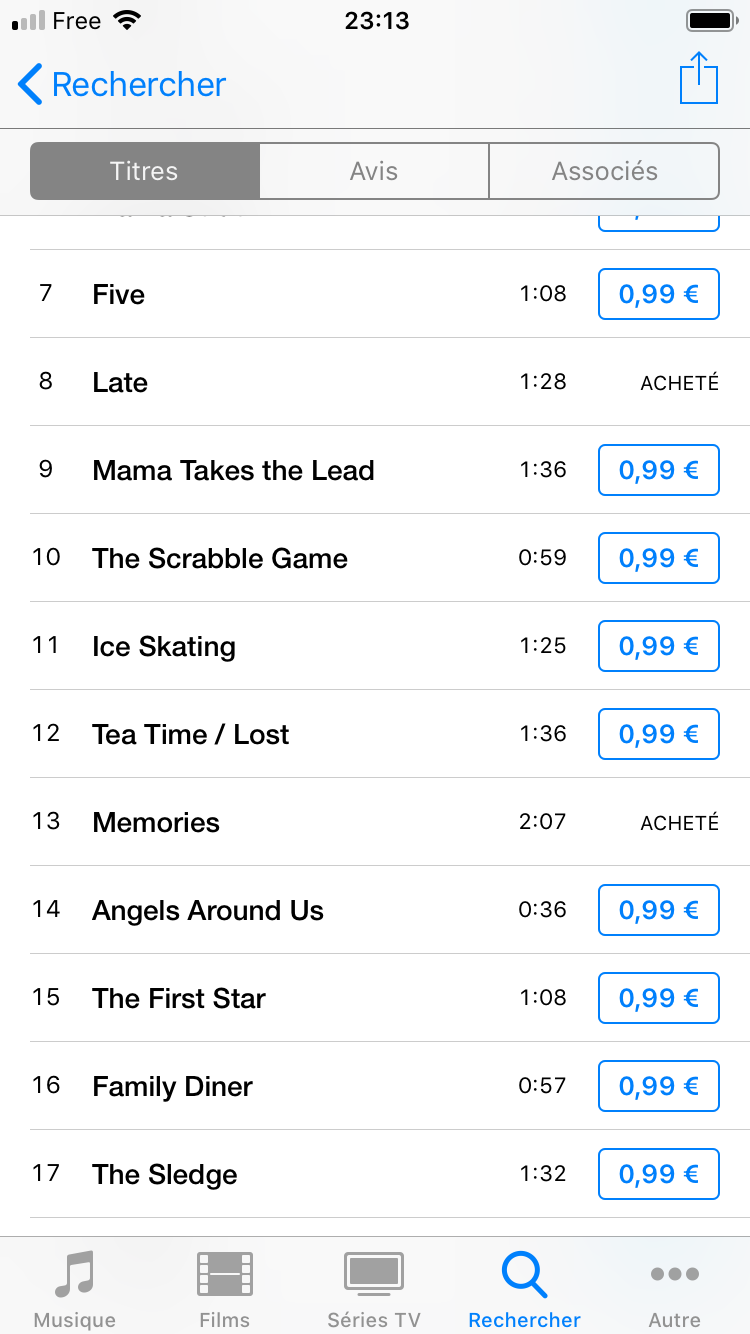Buy Angels Around Us for 0,99 €
Image resolution: width=750 pixels, height=1334 pixels.
658,910
